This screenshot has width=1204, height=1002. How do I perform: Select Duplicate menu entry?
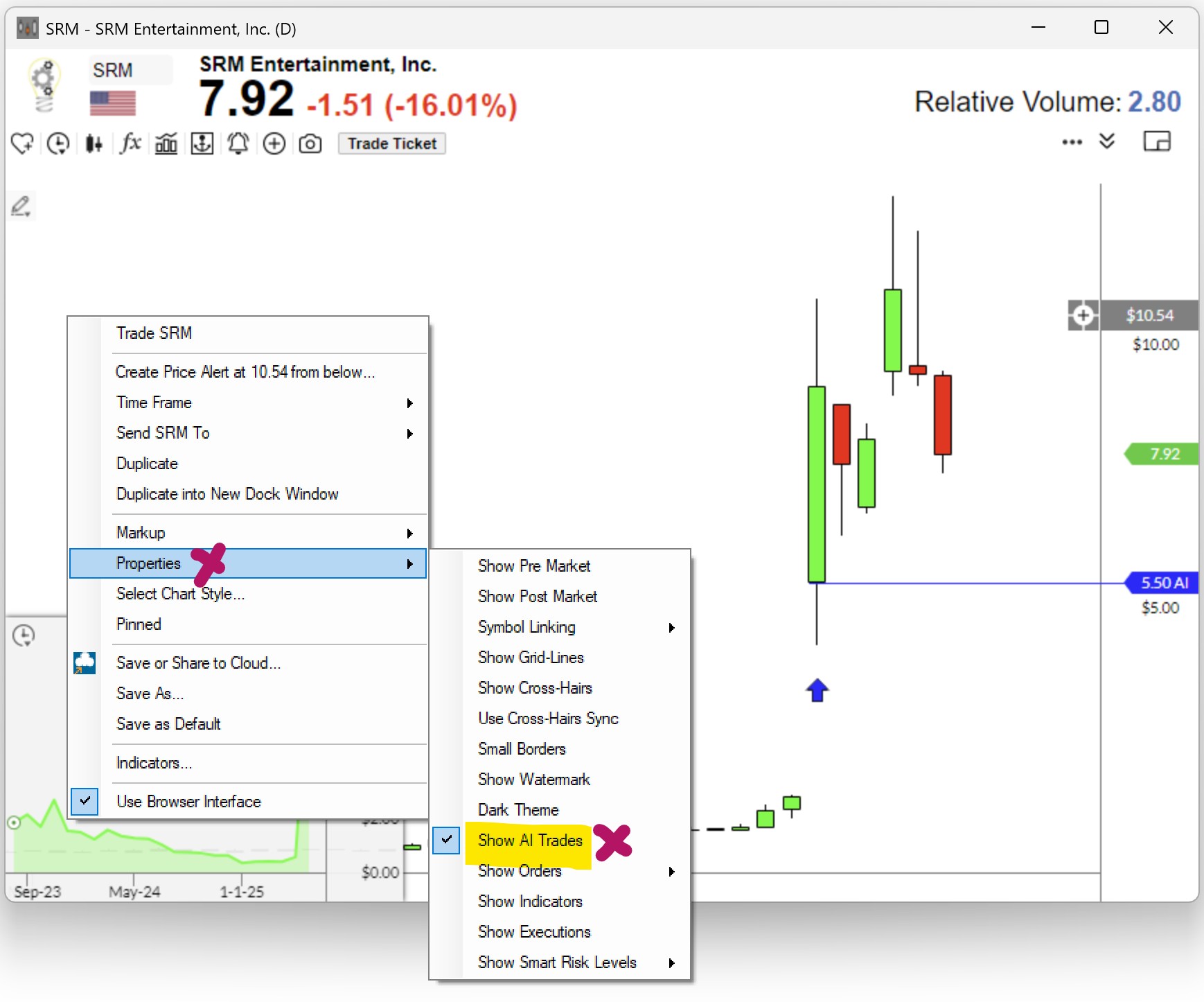pos(248,464)
